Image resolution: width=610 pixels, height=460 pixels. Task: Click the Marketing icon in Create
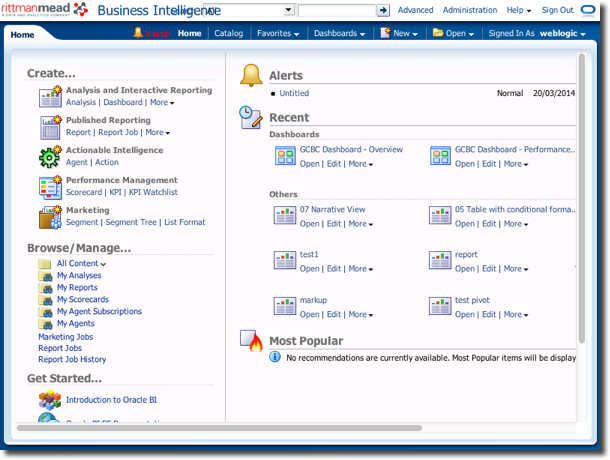click(50, 217)
